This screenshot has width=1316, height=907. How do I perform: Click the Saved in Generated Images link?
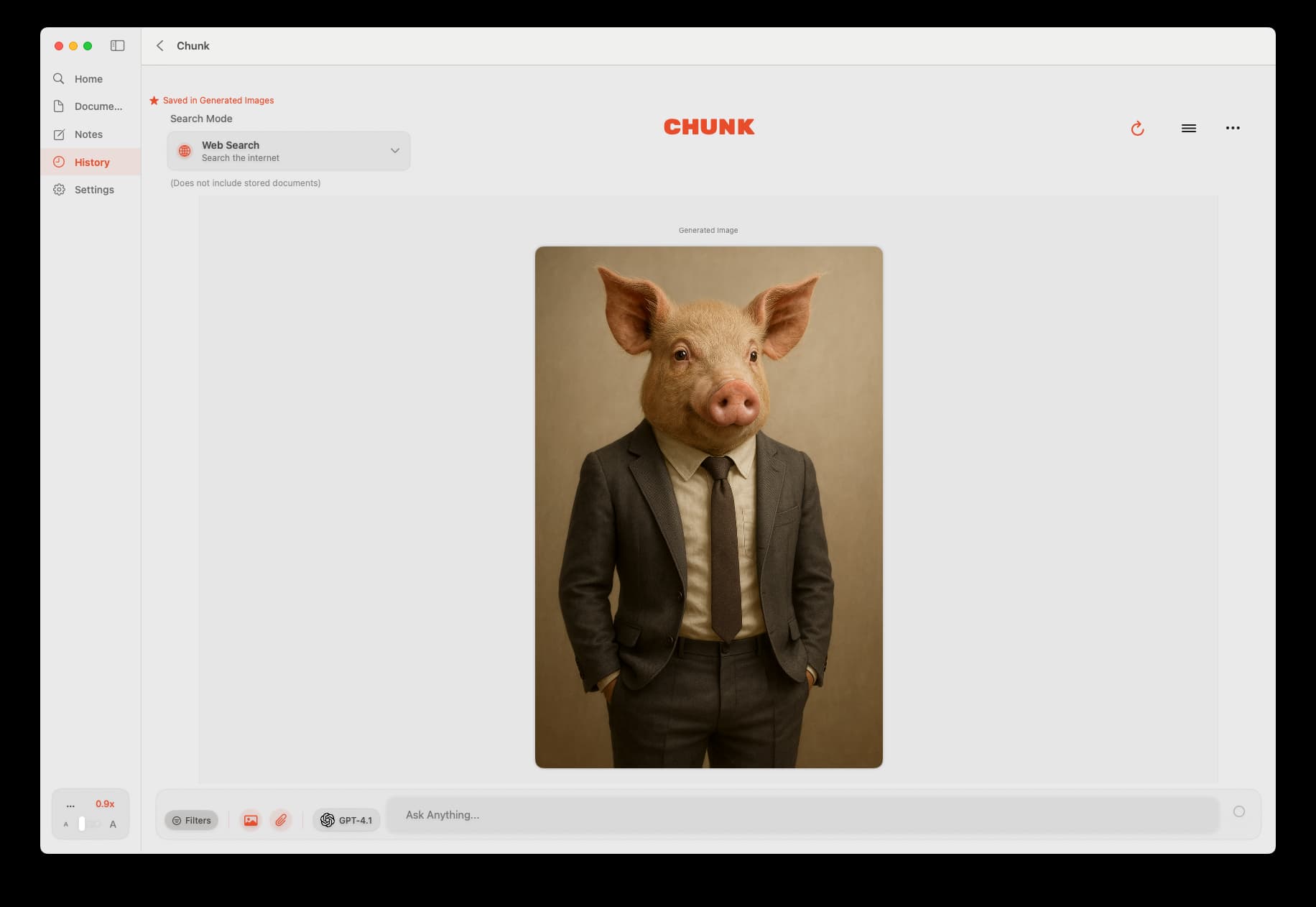tap(218, 100)
